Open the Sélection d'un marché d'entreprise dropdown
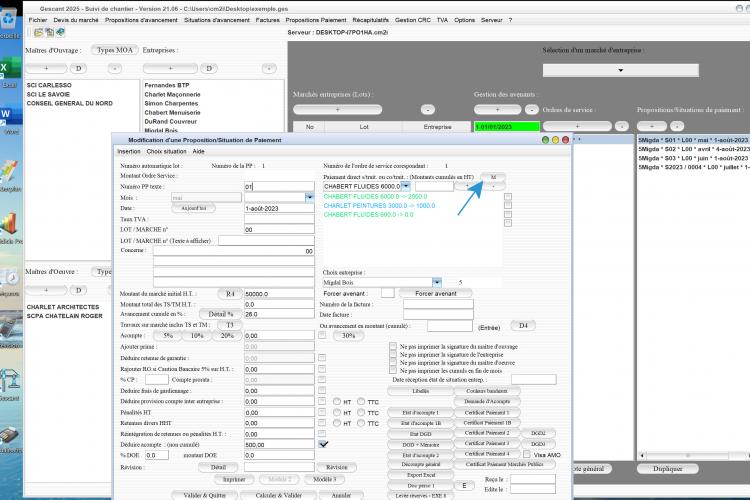 (620, 70)
